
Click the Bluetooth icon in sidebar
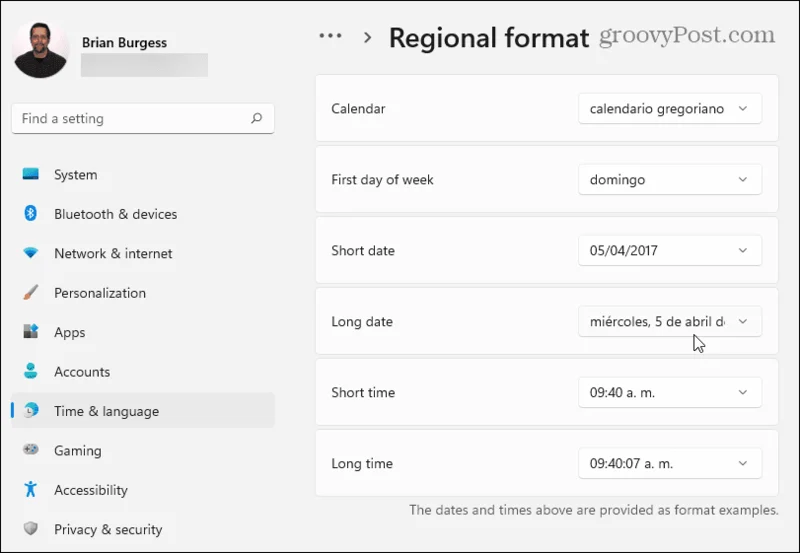(x=31, y=213)
